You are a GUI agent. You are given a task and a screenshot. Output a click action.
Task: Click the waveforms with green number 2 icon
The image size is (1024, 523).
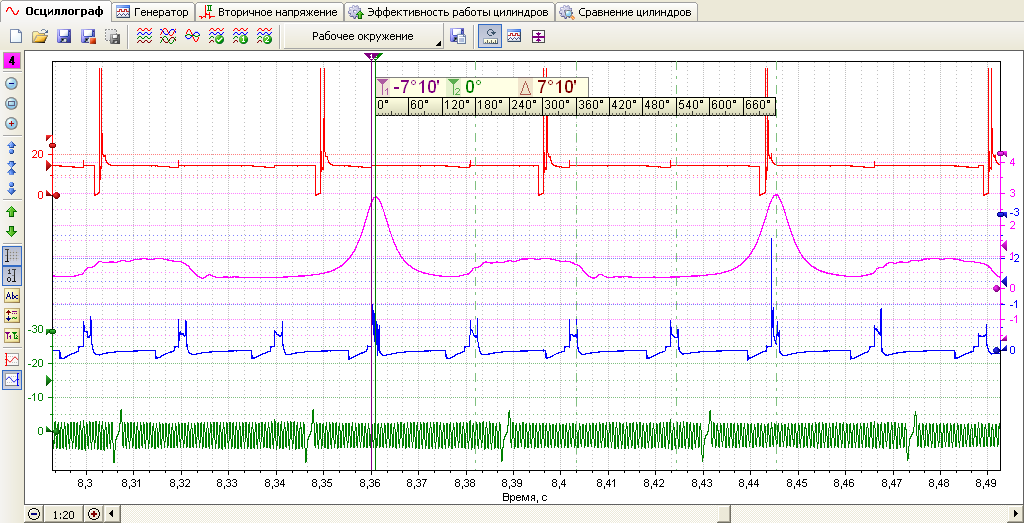click(x=264, y=37)
